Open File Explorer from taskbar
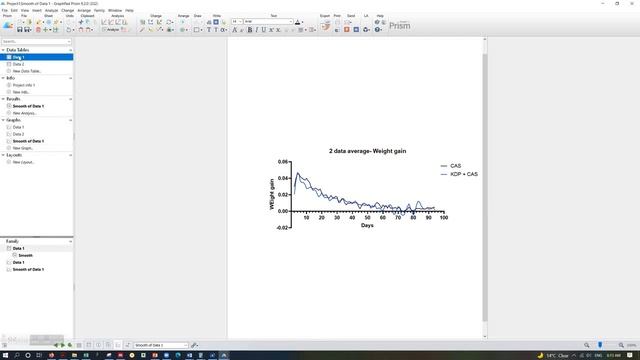The height and width of the screenshot is (360, 640). coord(74,356)
